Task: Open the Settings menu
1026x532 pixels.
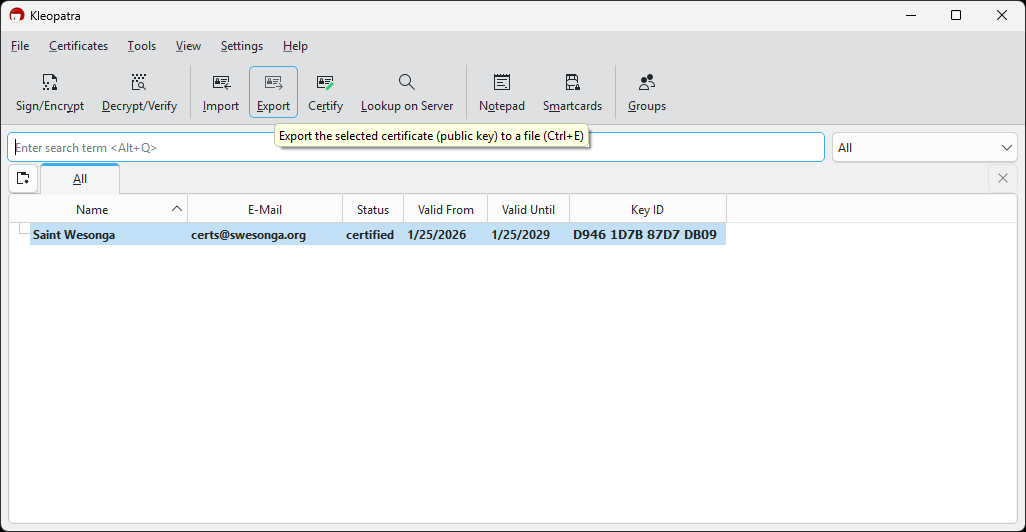Action: tap(242, 46)
